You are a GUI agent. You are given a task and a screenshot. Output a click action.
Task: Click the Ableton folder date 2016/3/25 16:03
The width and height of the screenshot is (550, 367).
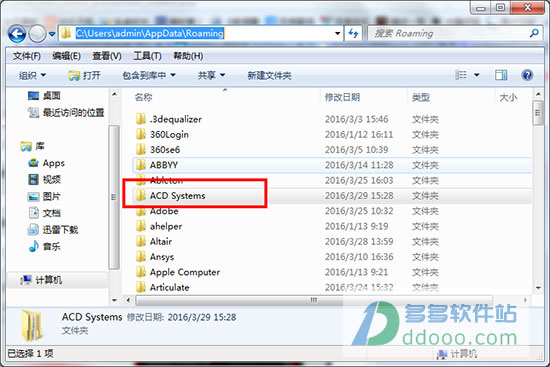point(359,180)
